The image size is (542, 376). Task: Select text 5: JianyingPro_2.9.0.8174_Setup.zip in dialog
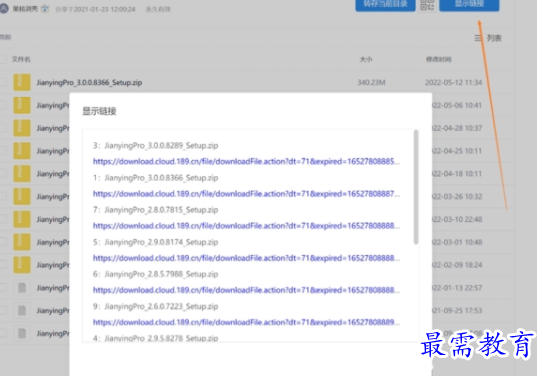click(156, 242)
